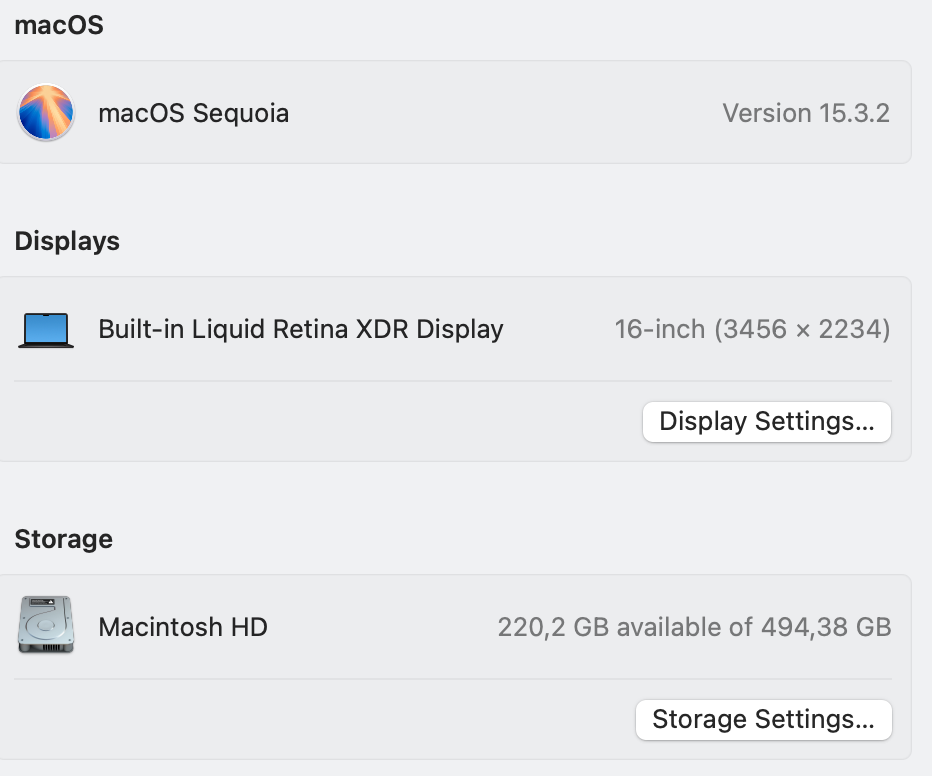Click the laptop display icon
The height and width of the screenshot is (776, 932).
coord(46,330)
